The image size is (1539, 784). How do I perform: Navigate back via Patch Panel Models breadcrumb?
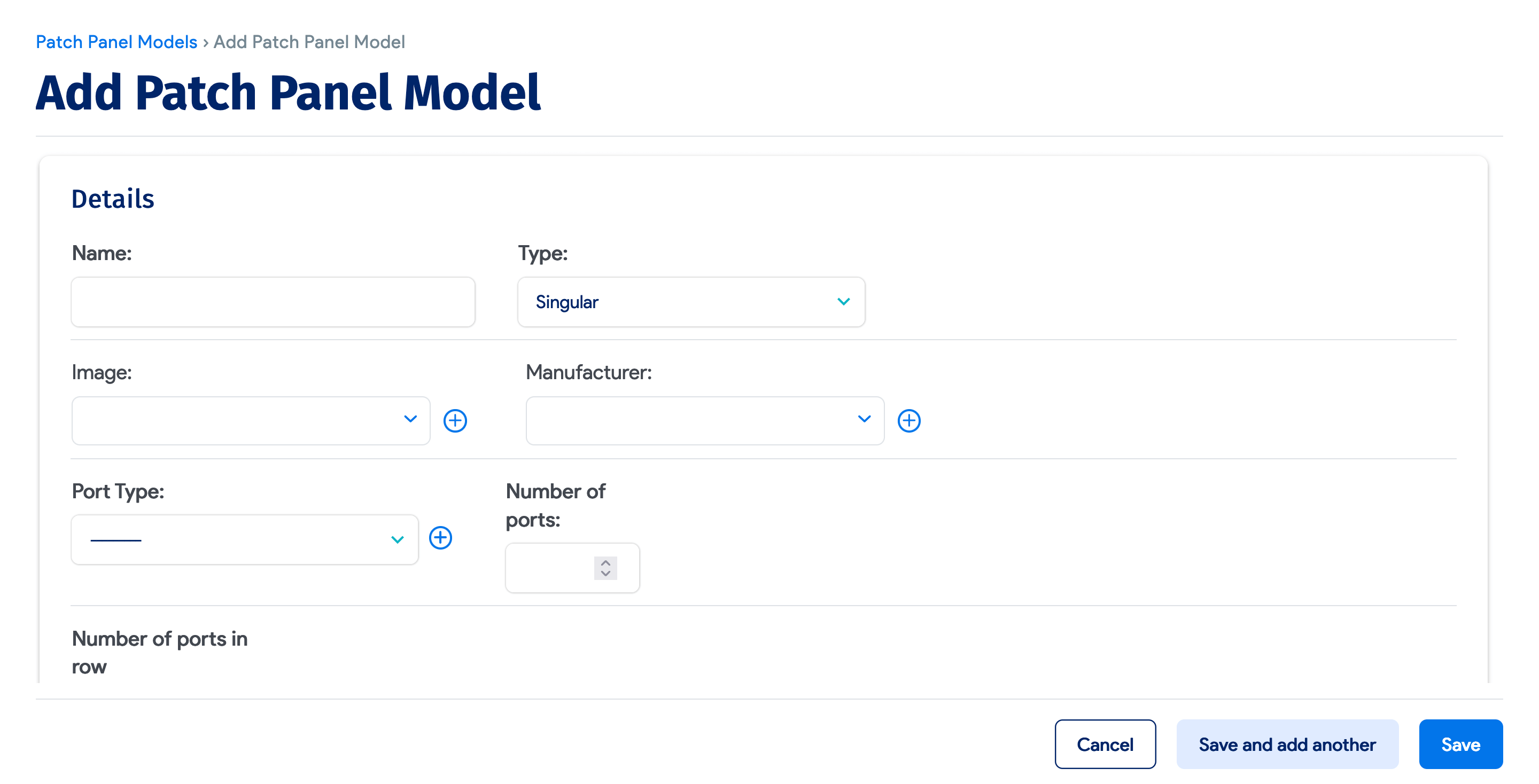[116, 41]
